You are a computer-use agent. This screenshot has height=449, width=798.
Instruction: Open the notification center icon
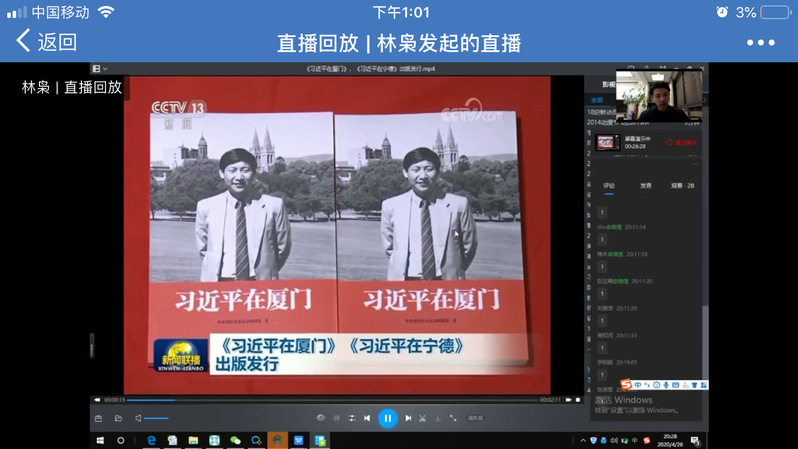click(695, 441)
